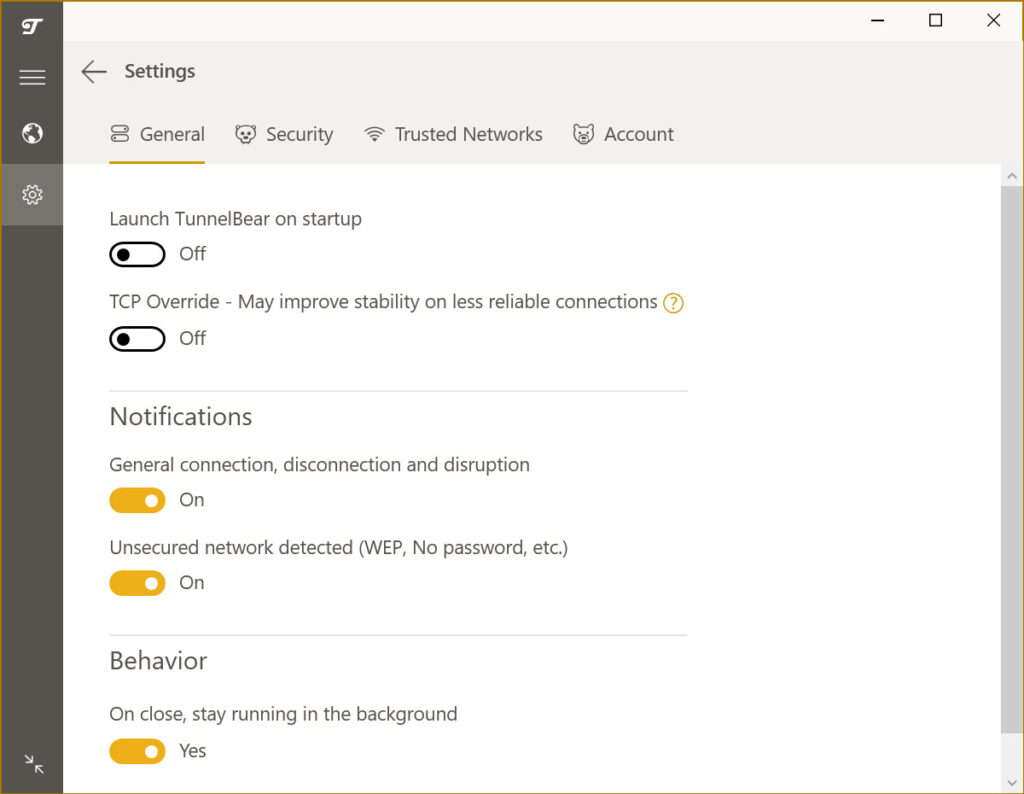The image size is (1024, 794).
Task: Click 'Unsecured network detected' label text
Action: coord(338,548)
